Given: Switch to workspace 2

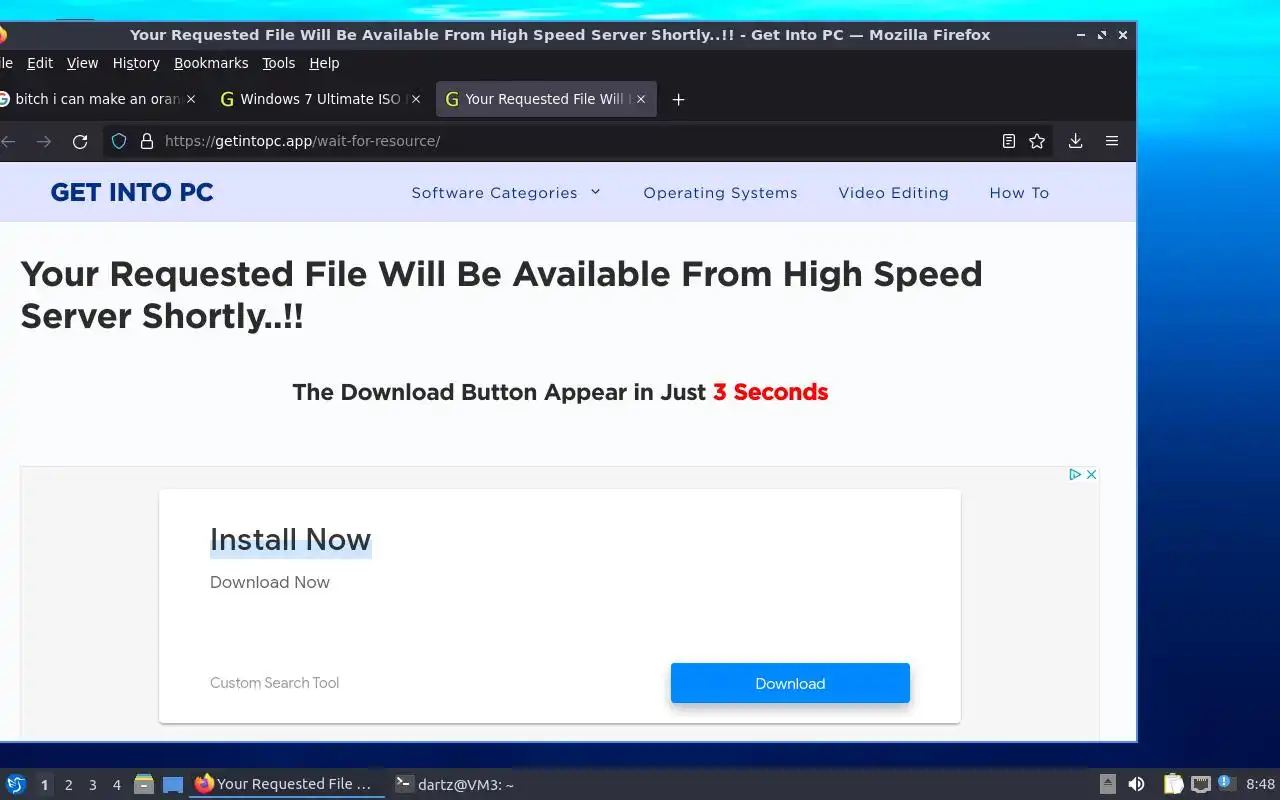Looking at the screenshot, I should click(x=68, y=785).
